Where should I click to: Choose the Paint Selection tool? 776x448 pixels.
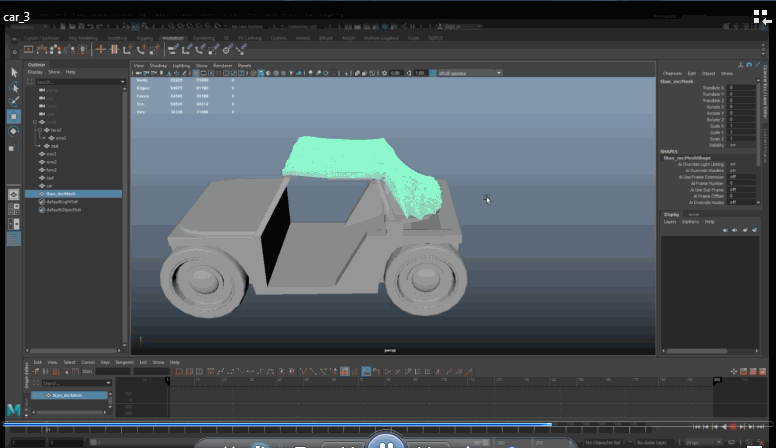(14, 101)
